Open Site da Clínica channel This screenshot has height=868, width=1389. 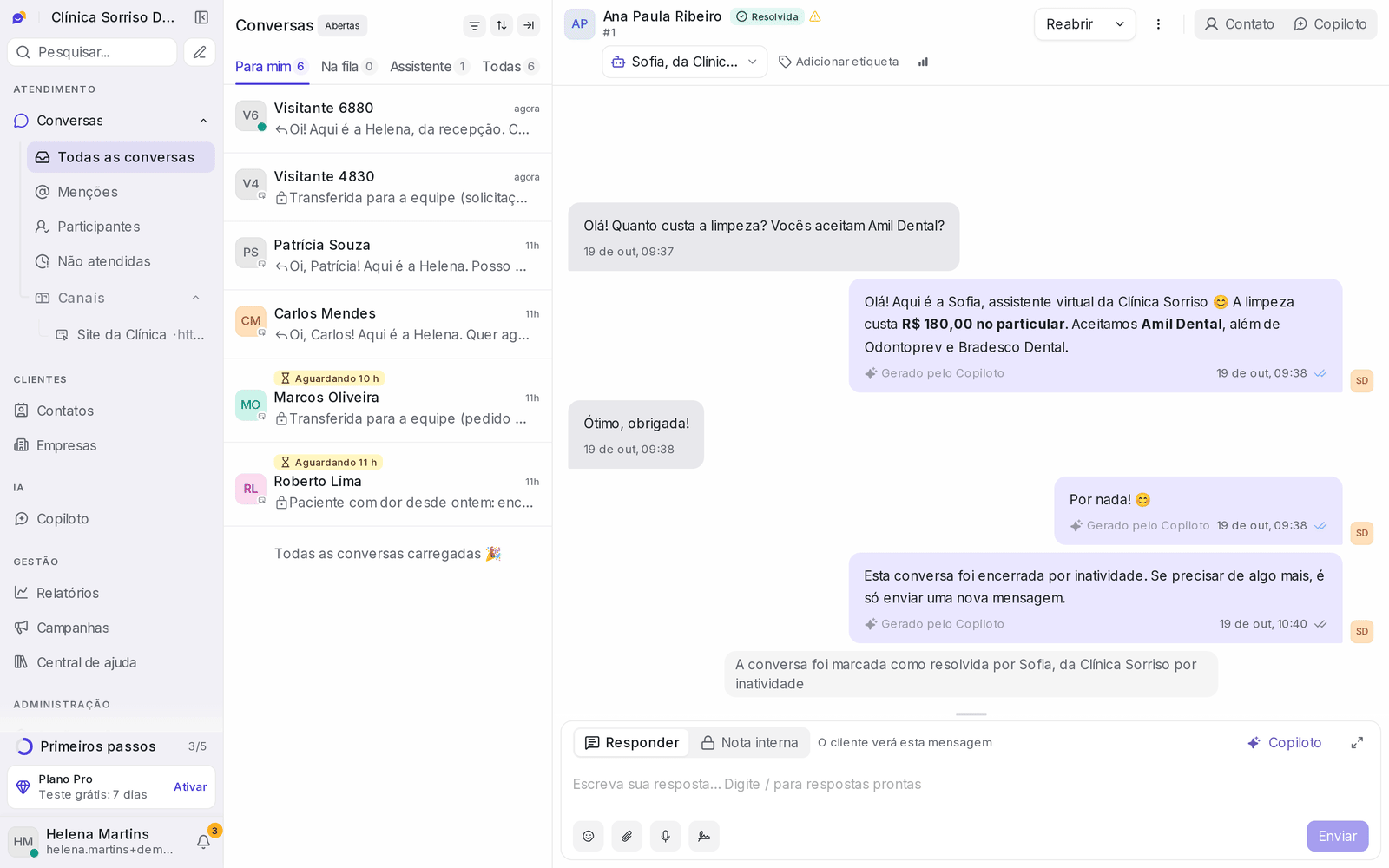[130, 334]
